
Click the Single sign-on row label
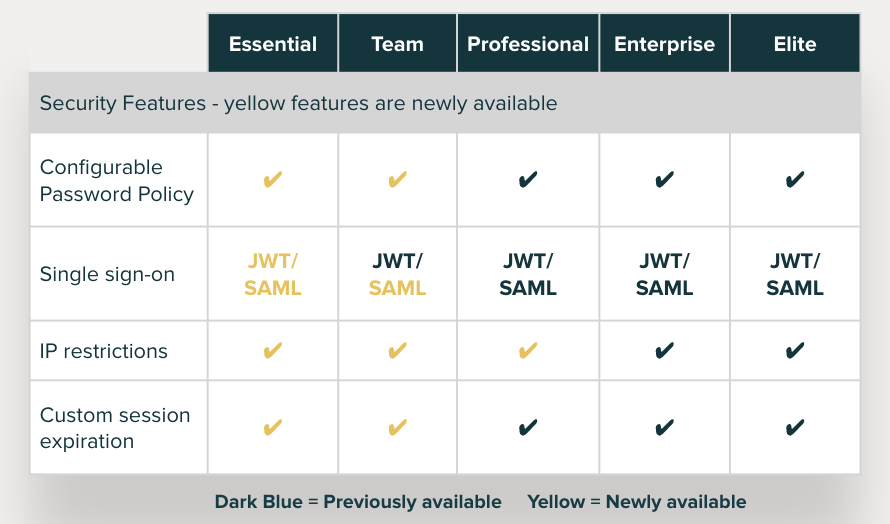[x=107, y=274]
